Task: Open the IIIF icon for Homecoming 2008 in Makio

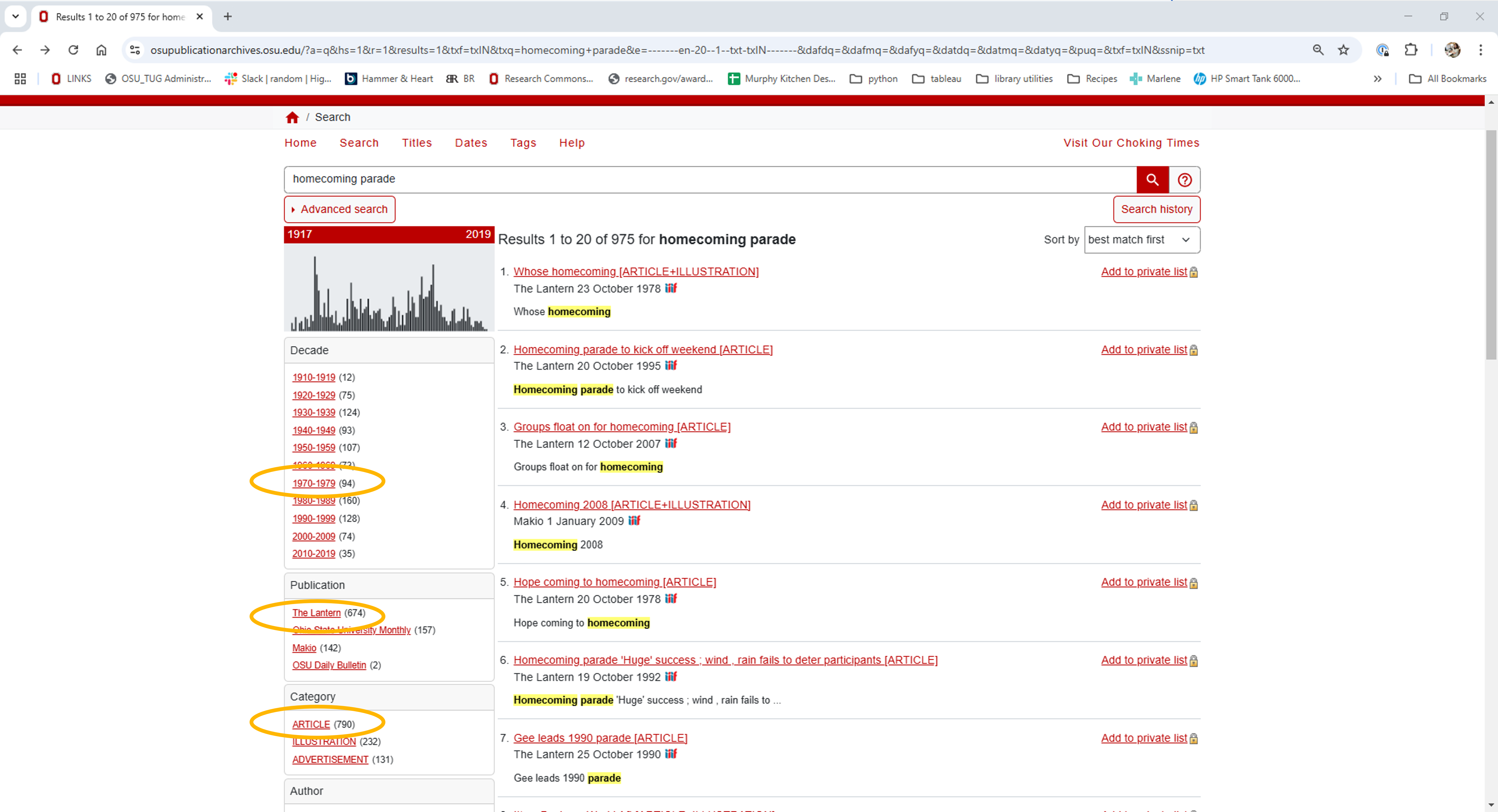Action: tap(633, 521)
